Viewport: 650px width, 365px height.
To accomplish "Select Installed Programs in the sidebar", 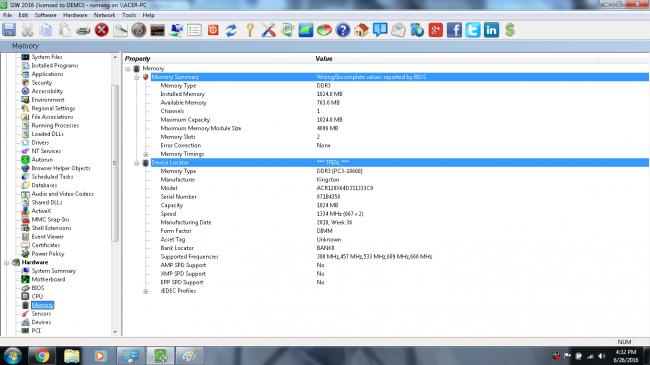I will click(x=55, y=66).
